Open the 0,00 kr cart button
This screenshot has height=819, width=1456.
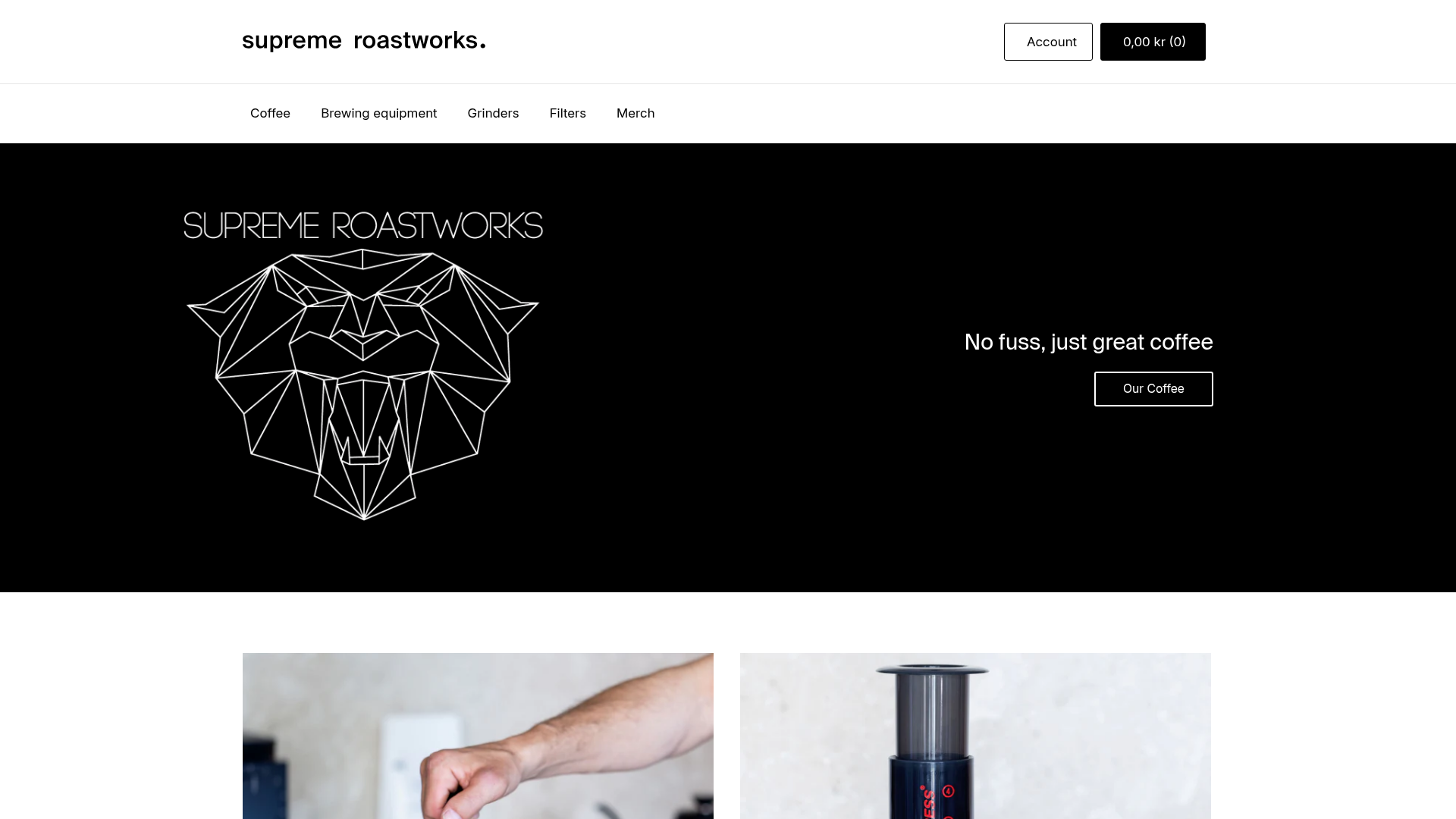[x=1153, y=42]
